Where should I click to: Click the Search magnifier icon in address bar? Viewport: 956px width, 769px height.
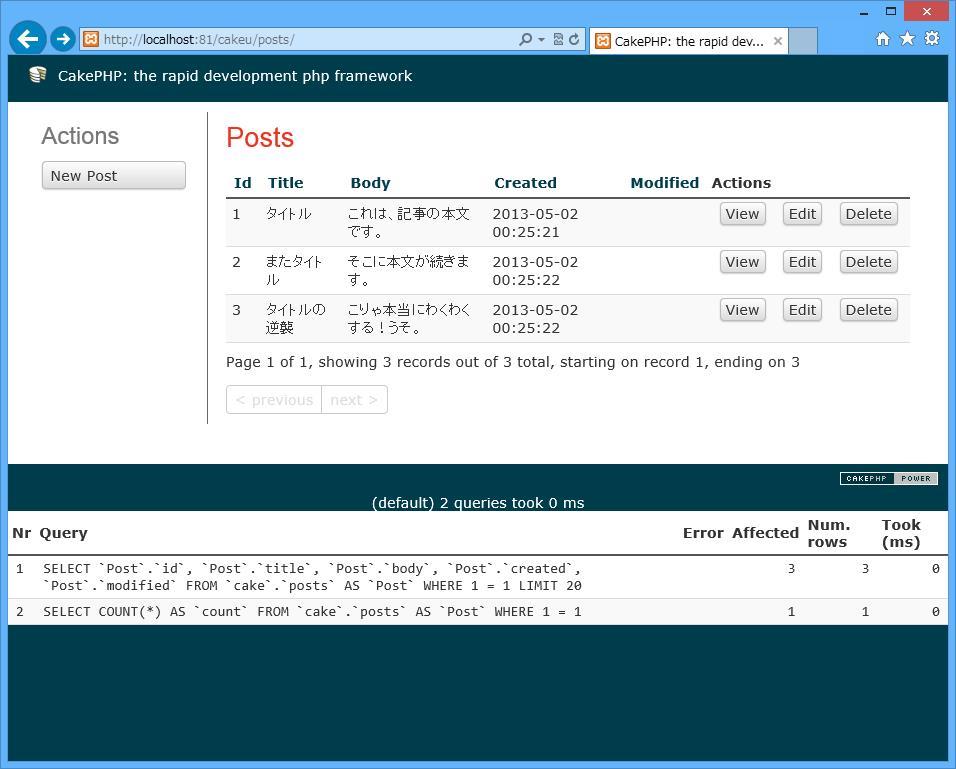click(x=525, y=40)
